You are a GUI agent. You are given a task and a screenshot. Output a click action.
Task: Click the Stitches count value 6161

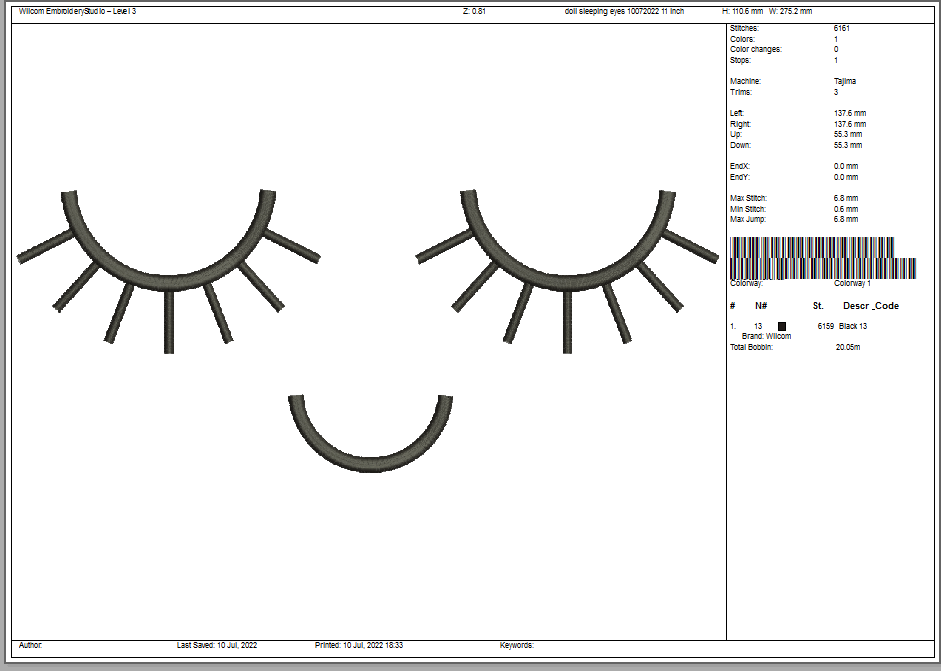coord(842,29)
